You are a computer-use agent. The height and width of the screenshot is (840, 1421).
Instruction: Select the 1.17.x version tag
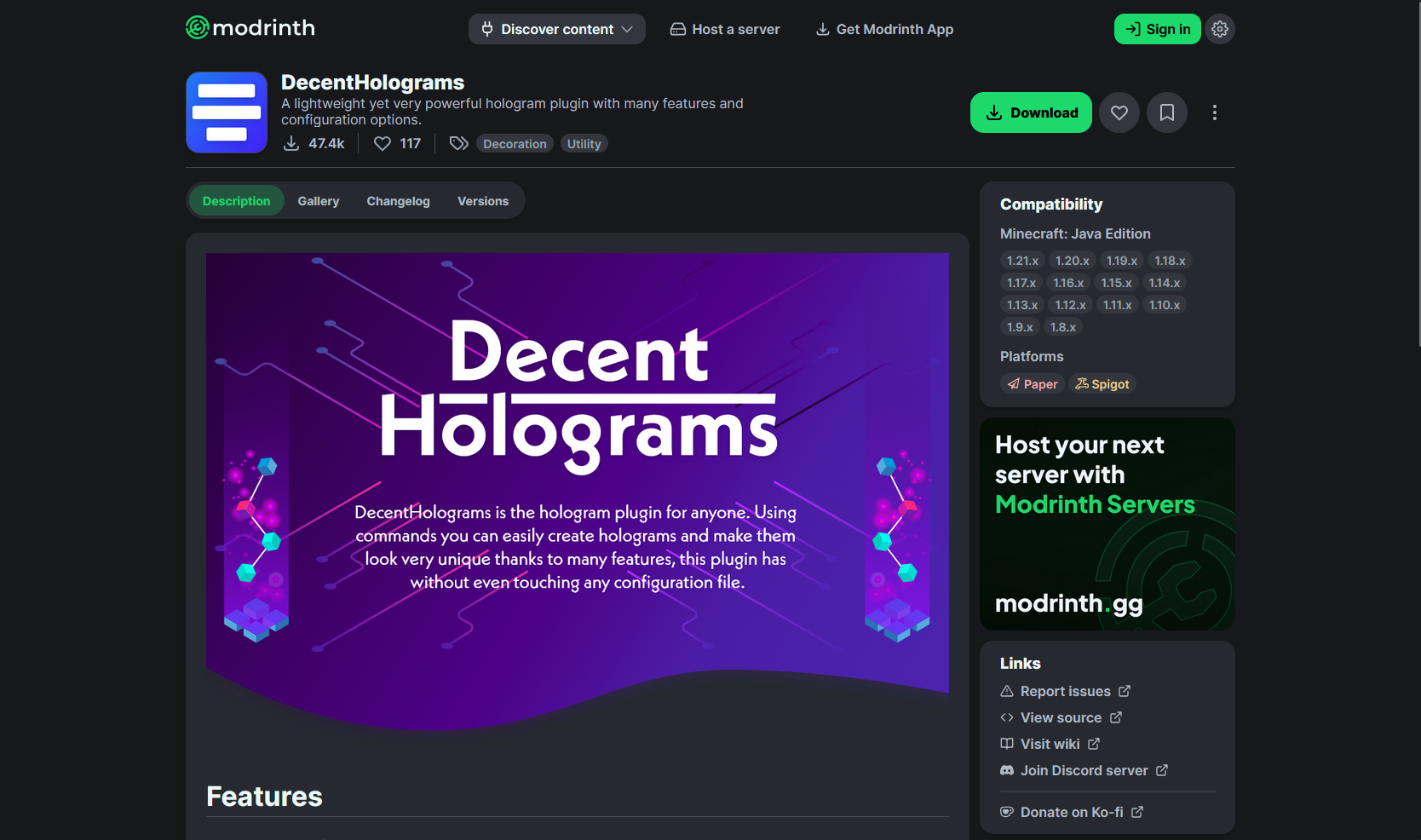[1021, 283]
